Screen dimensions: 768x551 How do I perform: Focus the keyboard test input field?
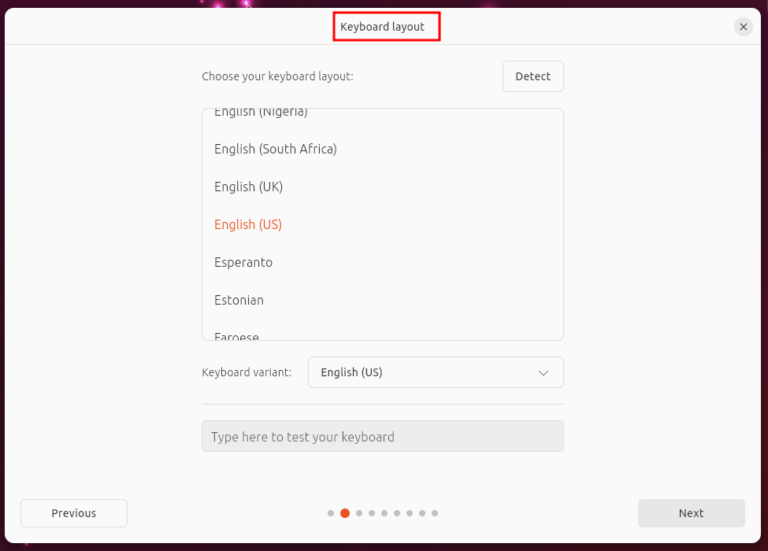[x=382, y=437]
